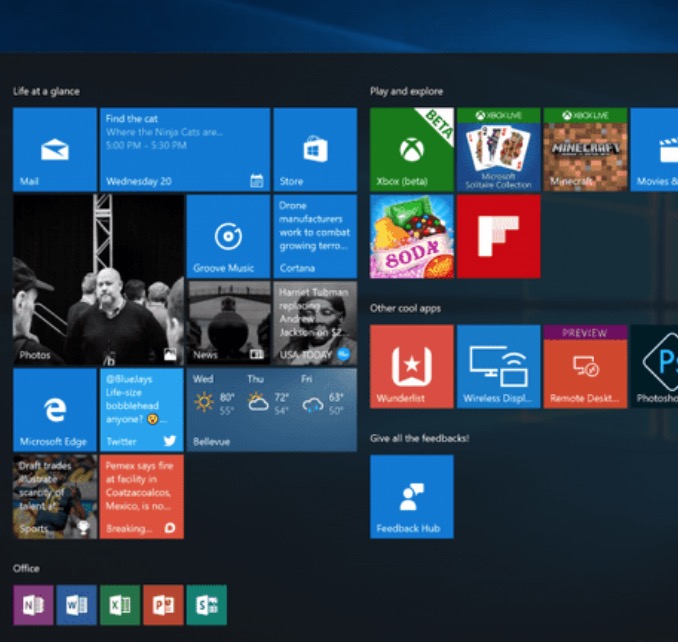The image size is (678, 642).
Task: Open the Feedback Hub tile
Action: click(411, 496)
